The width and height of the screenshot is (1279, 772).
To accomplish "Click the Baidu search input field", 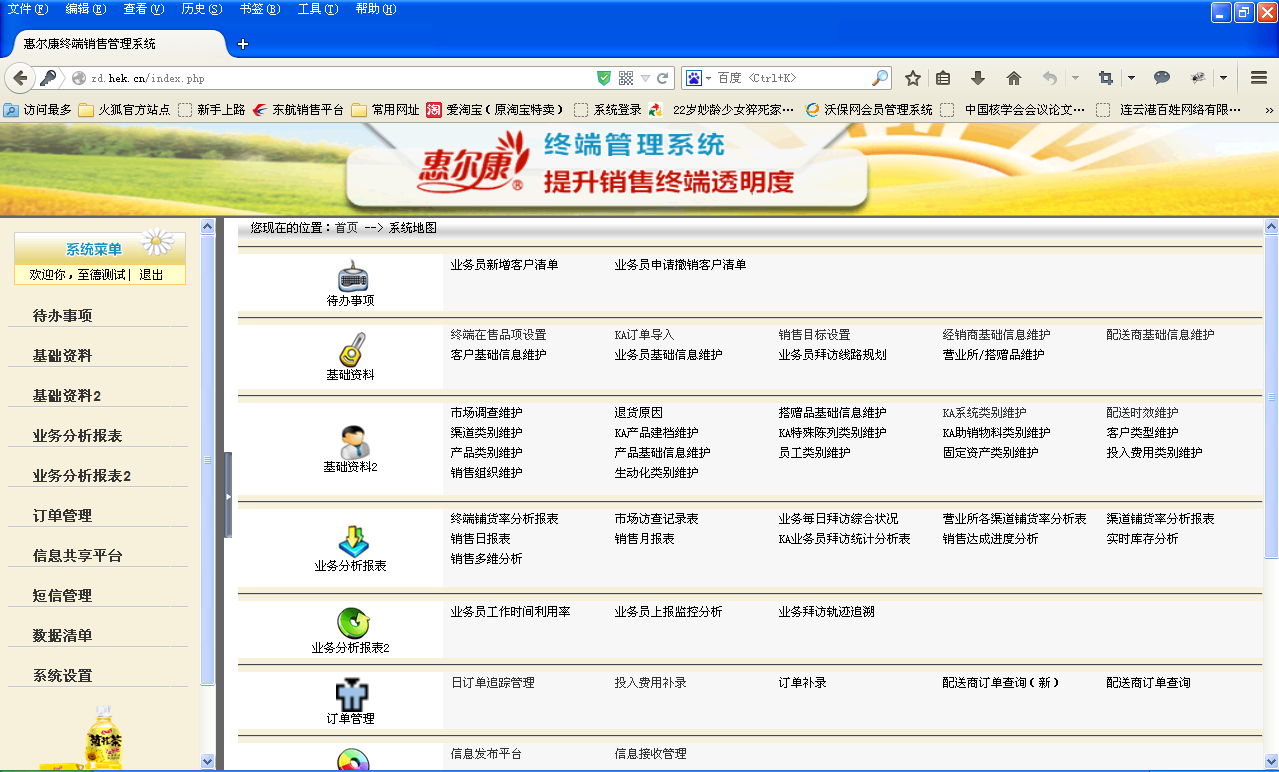I will [x=793, y=78].
